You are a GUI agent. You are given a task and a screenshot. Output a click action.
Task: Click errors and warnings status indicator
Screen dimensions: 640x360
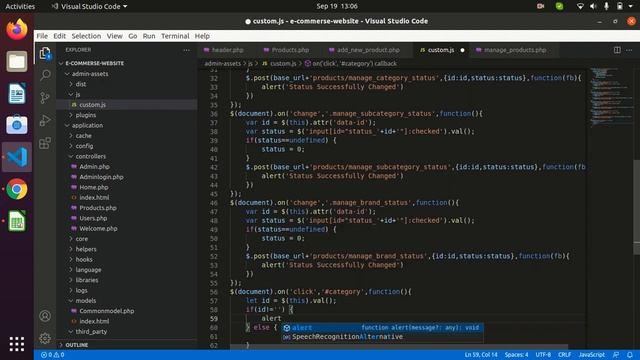[52, 355]
